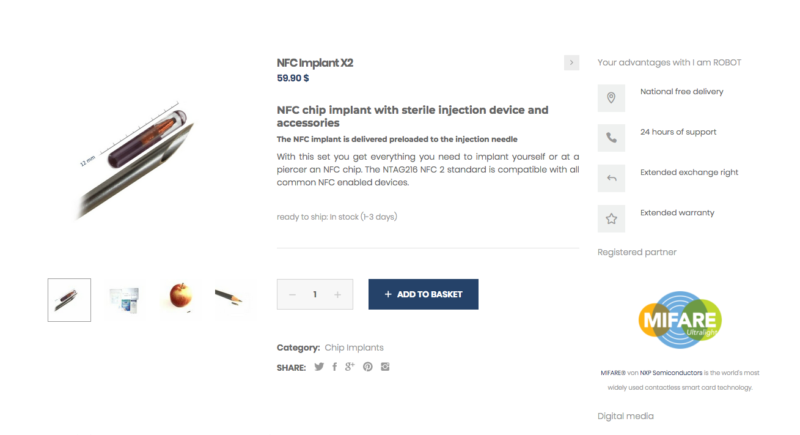Decrease quantity with minus button
The height and width of the screenshot is (435, 800).
292,294
